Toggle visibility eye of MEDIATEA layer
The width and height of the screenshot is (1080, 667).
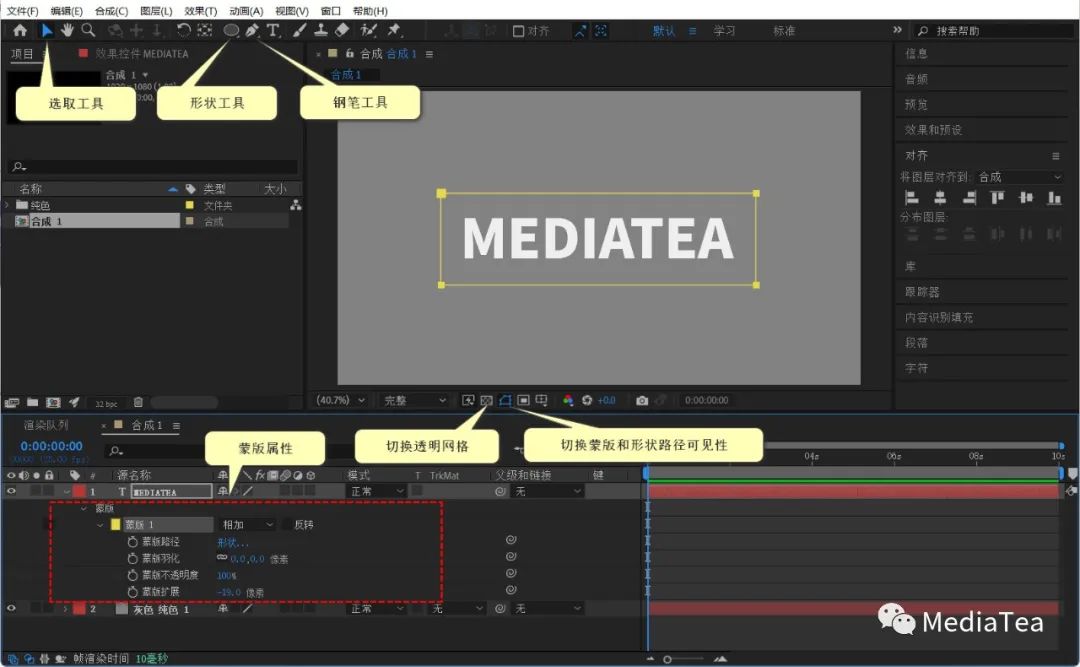(11, 491)
